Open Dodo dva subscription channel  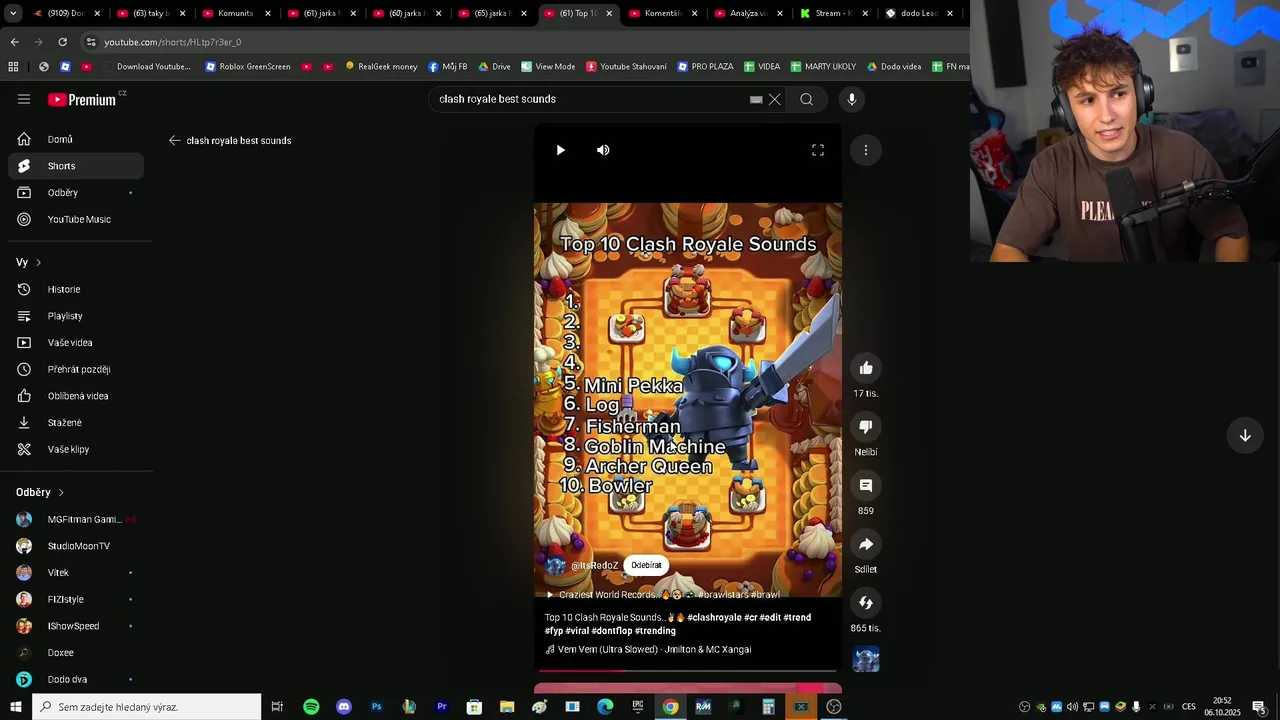(x=76, y=679)
